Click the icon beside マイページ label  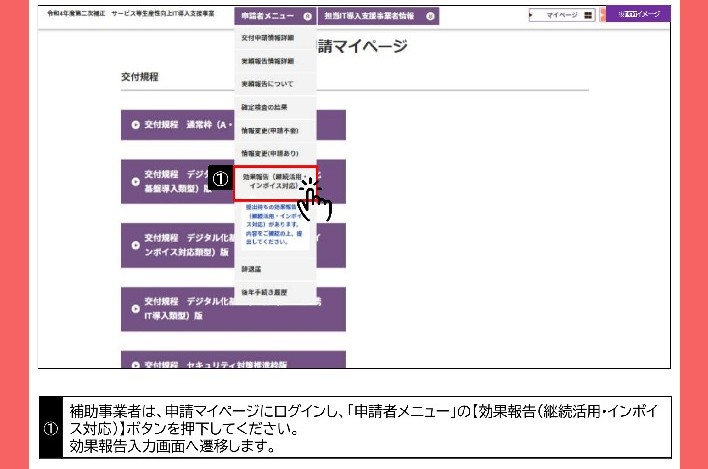pyautogui.click(x=588, y=15)
